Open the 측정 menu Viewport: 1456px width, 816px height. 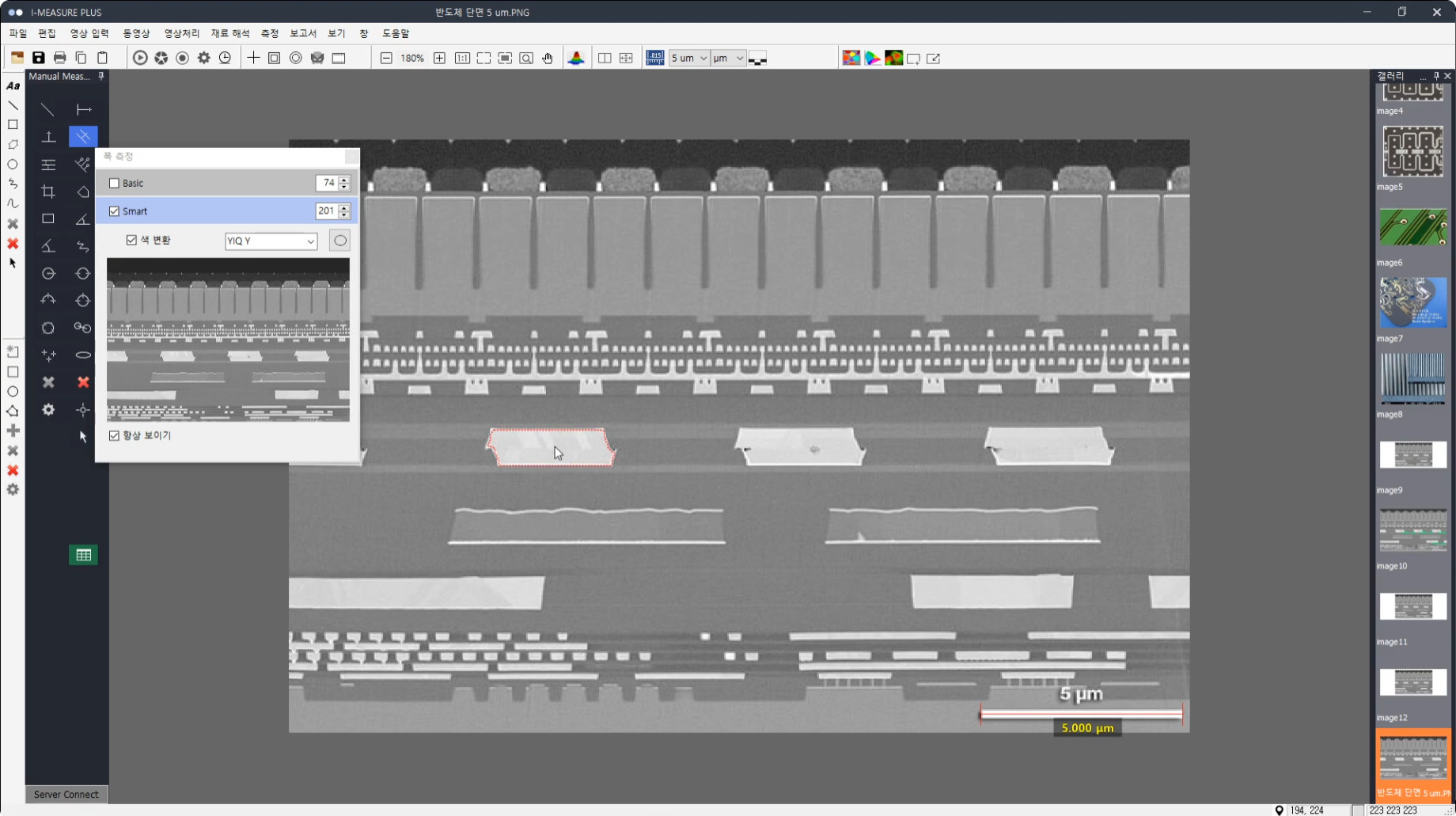[270, 33]
